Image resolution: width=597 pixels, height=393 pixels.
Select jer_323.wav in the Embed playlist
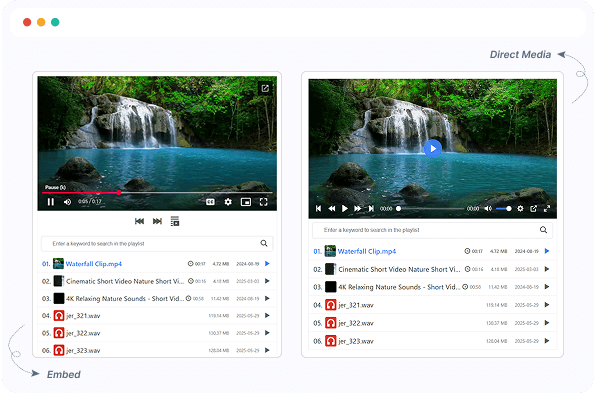[x=83, y=350]
